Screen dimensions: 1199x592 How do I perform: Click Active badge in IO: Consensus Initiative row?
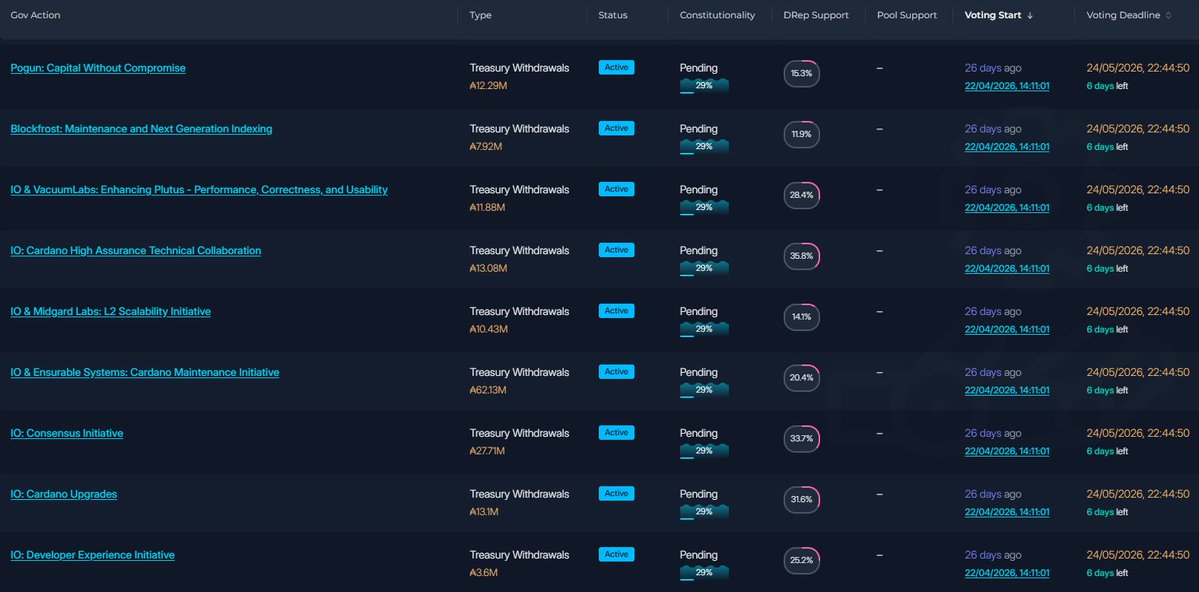[616, 433]
